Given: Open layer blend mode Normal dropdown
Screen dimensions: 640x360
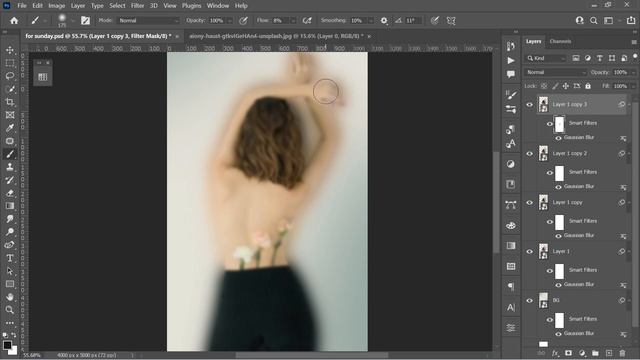Looking at the screenshot, I should 555,72.
